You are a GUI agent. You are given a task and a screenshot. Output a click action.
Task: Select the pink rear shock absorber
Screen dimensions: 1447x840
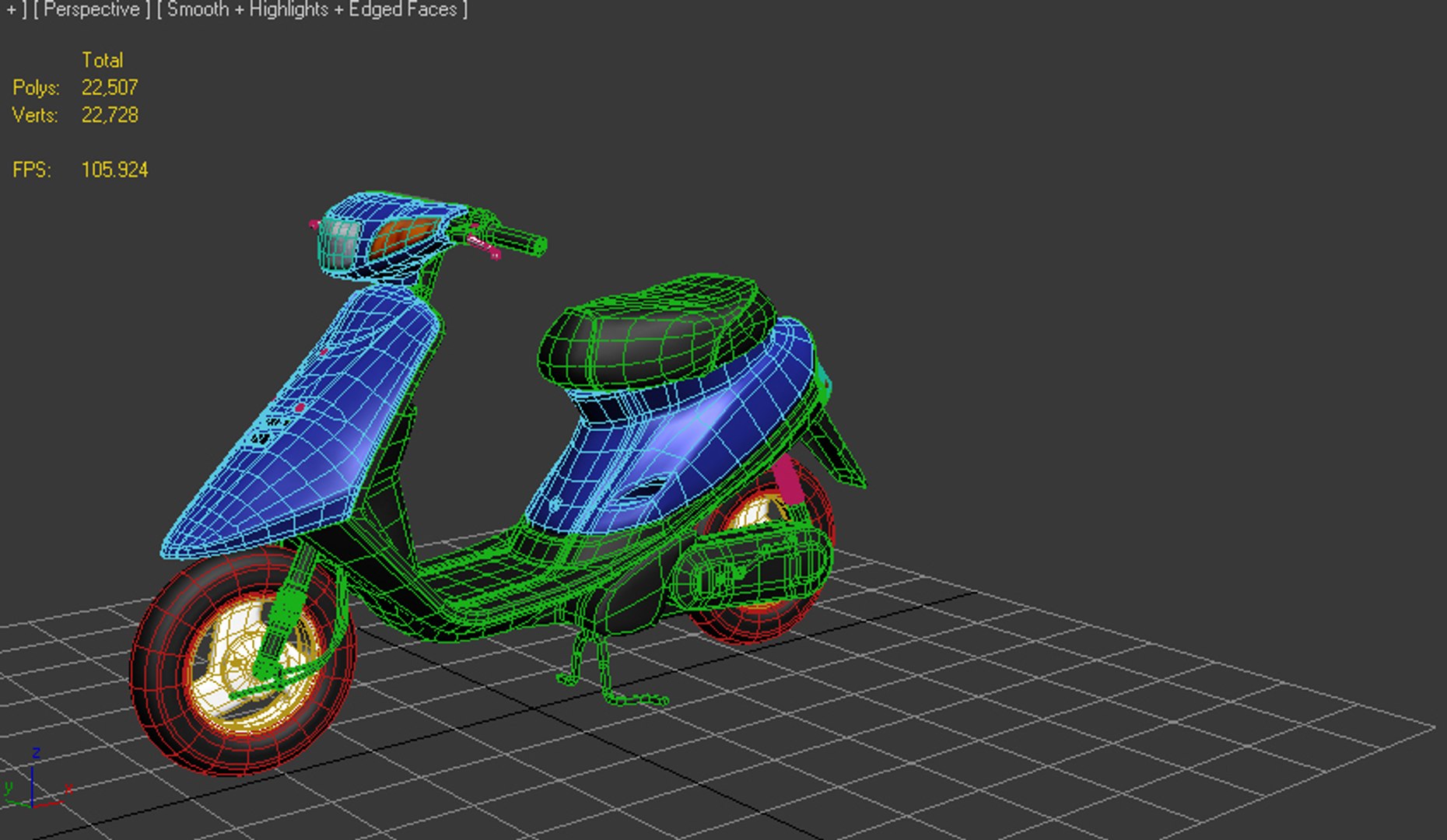point(788,478)
